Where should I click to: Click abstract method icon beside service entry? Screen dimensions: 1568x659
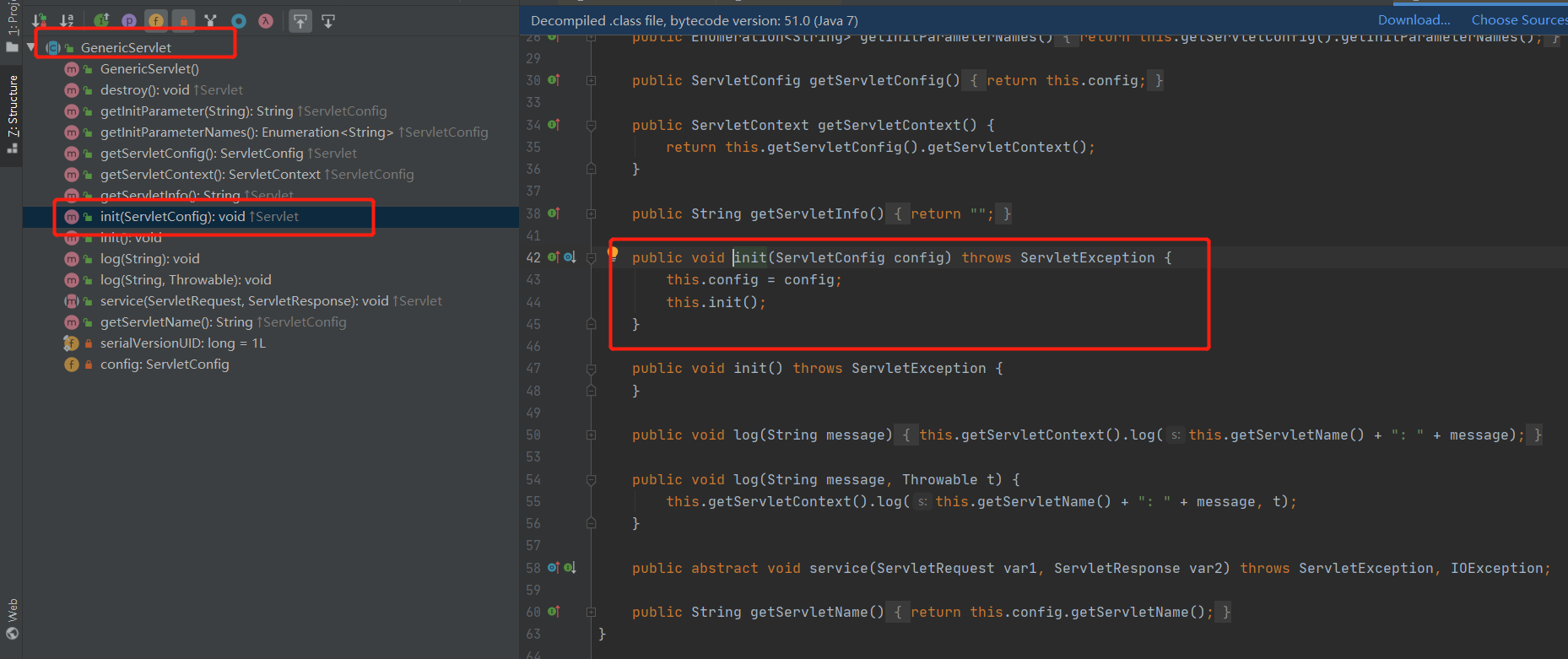[72, 301]
